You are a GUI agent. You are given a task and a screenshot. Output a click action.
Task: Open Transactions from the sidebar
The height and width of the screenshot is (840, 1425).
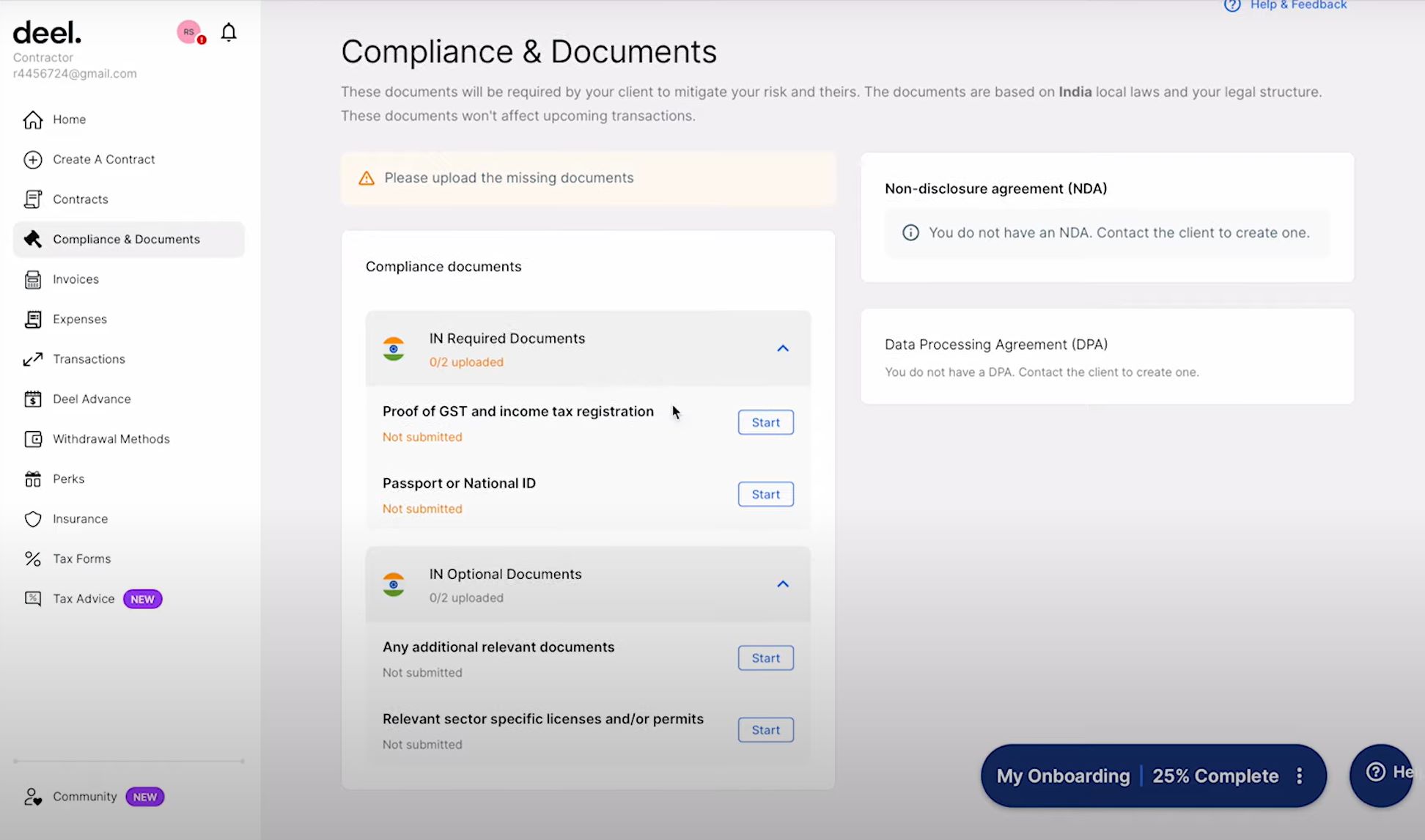point(89,359)
